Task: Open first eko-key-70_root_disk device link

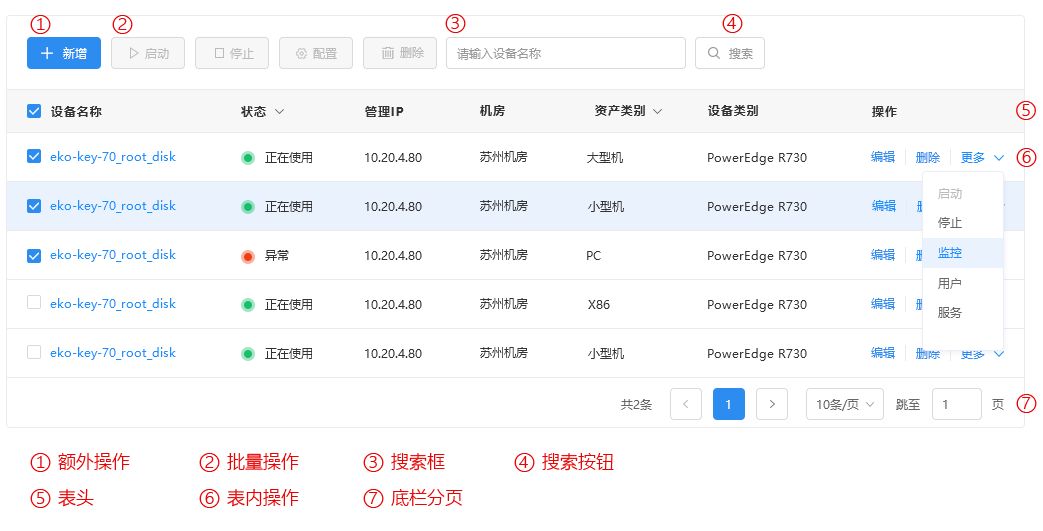Action: point(113,157)
